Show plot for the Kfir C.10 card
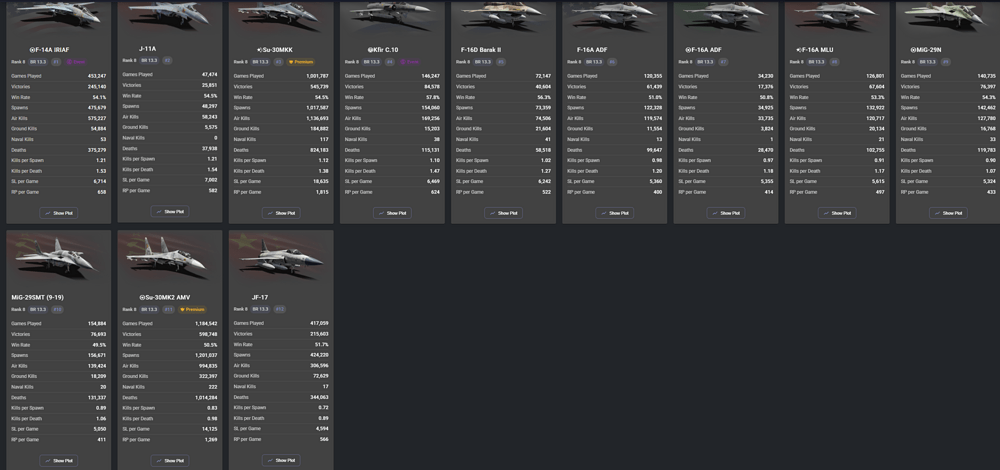The height and width of the screenshot is (470, 1000). tap(392, 213)
